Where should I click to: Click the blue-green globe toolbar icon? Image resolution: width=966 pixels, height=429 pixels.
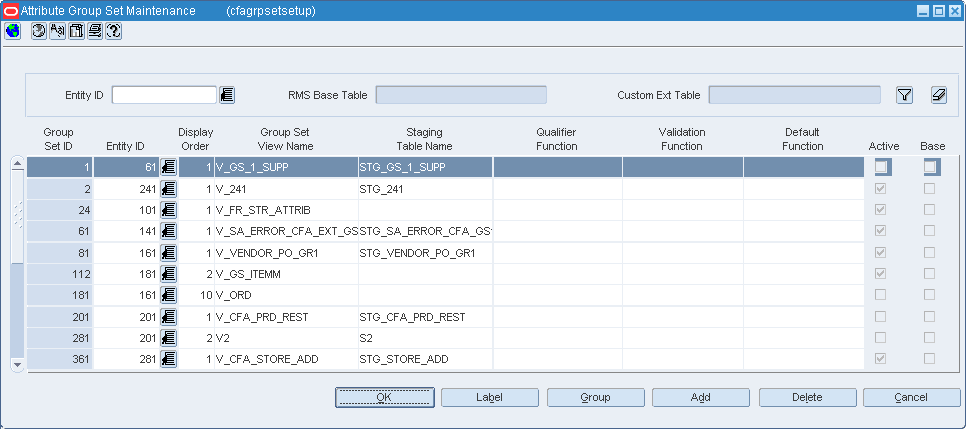12,31
